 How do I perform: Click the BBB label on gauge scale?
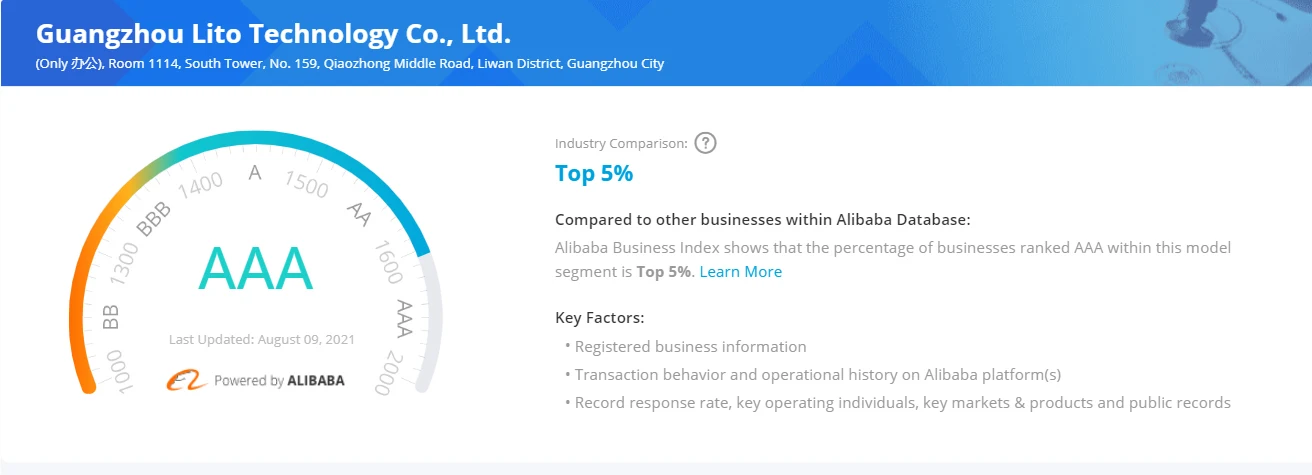click(x=153, y=220)
